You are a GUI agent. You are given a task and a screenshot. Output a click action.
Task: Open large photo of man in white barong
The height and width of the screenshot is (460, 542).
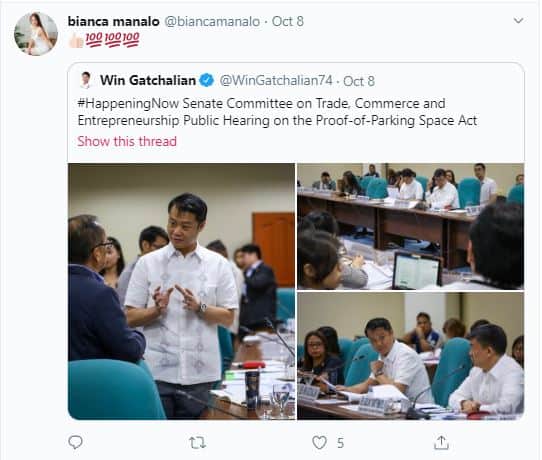(181, 291)
